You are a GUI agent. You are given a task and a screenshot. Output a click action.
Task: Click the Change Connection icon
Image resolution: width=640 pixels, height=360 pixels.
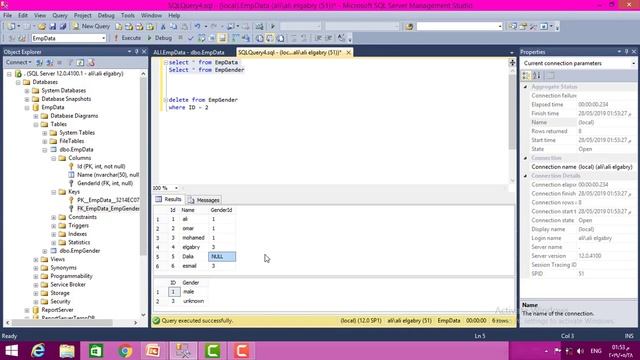coord(22,38)
